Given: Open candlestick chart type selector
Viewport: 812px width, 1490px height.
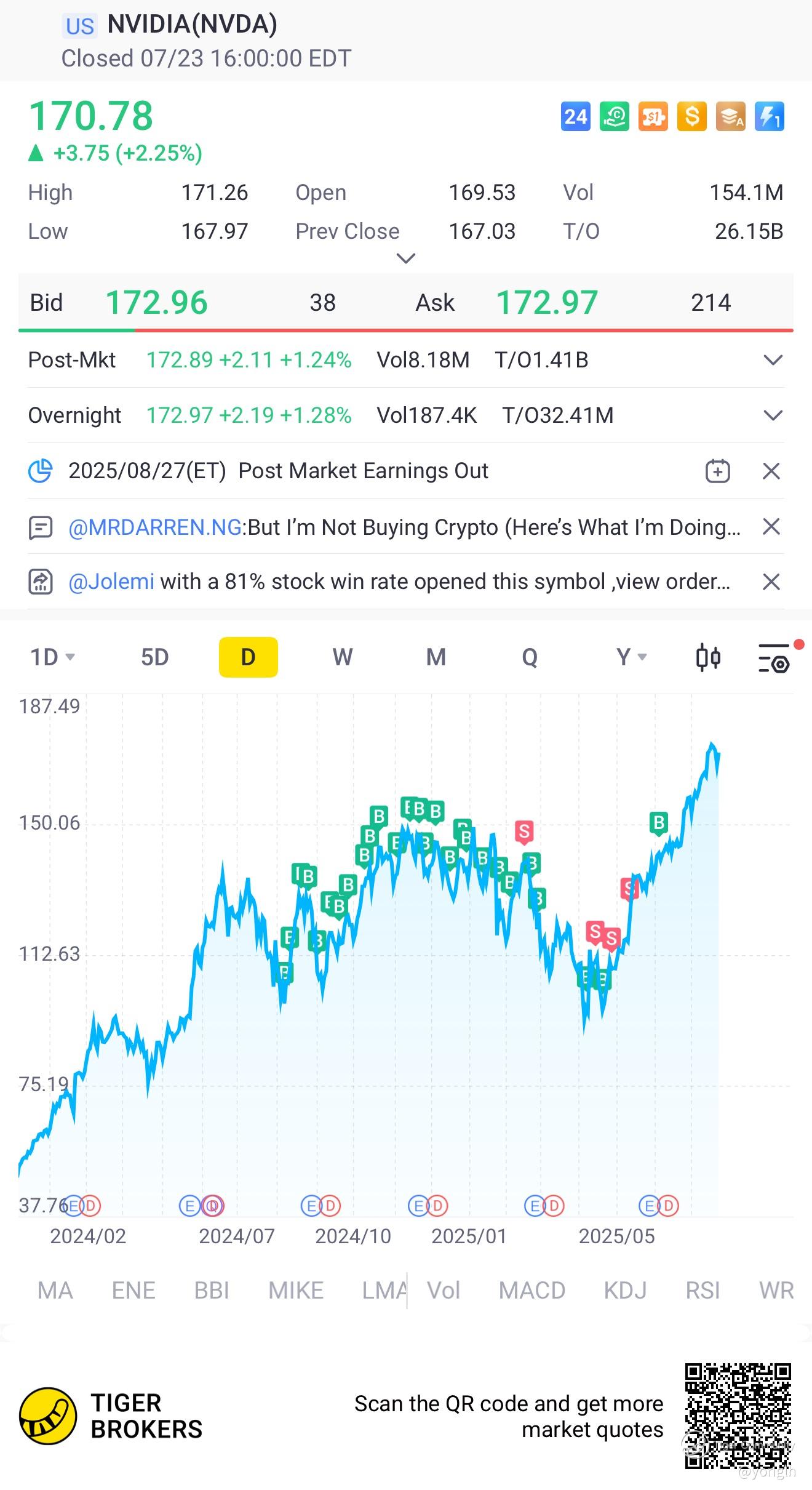Looking at the screenshot, I should pyautogui.click(x=708, y=657).
